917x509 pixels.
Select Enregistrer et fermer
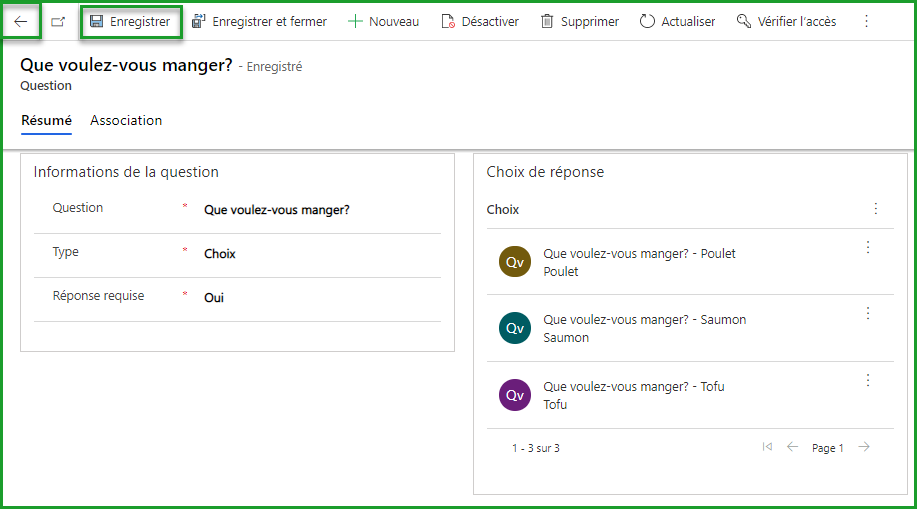(x=259, y=21)
